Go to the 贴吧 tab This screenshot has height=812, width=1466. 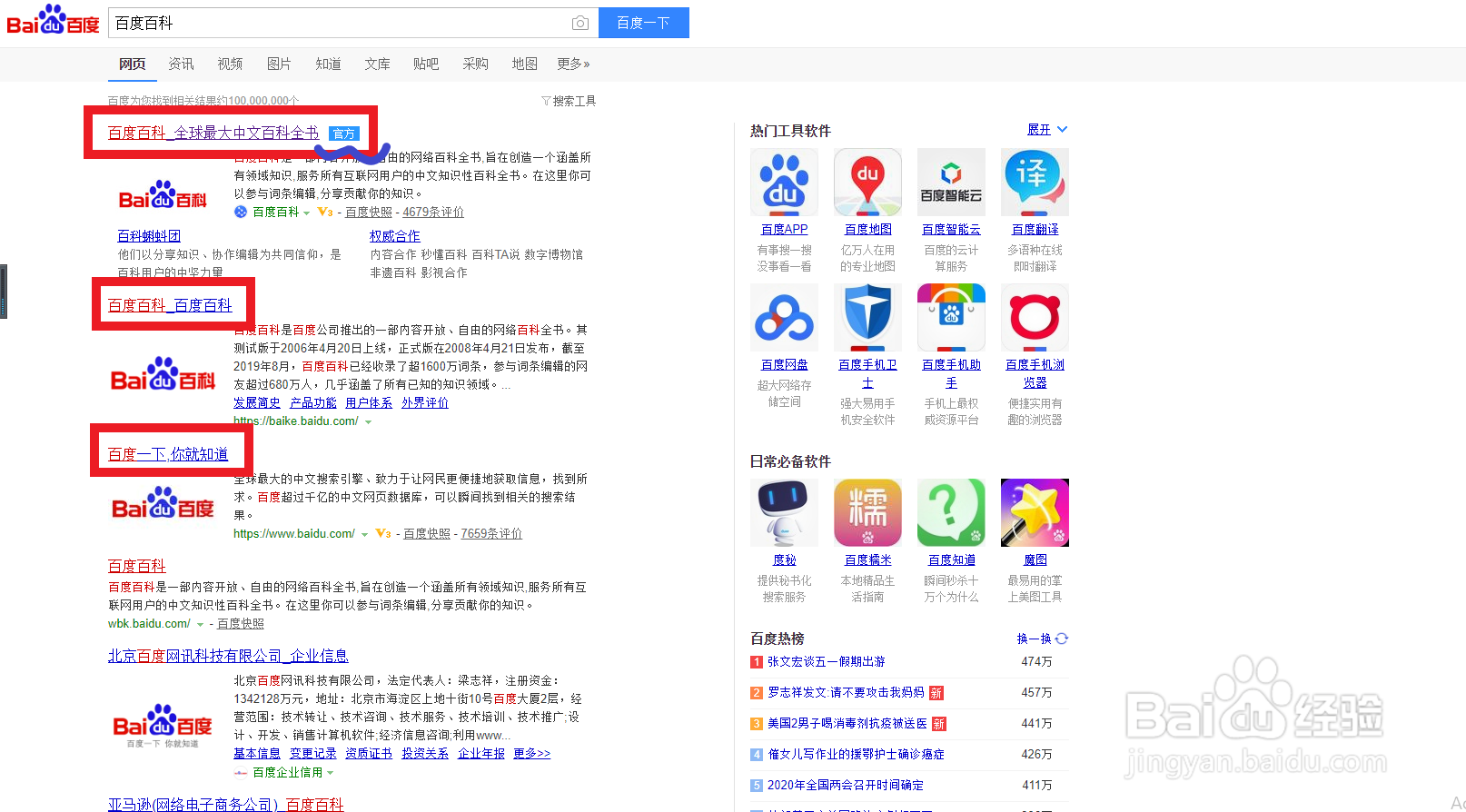(427, 64)
